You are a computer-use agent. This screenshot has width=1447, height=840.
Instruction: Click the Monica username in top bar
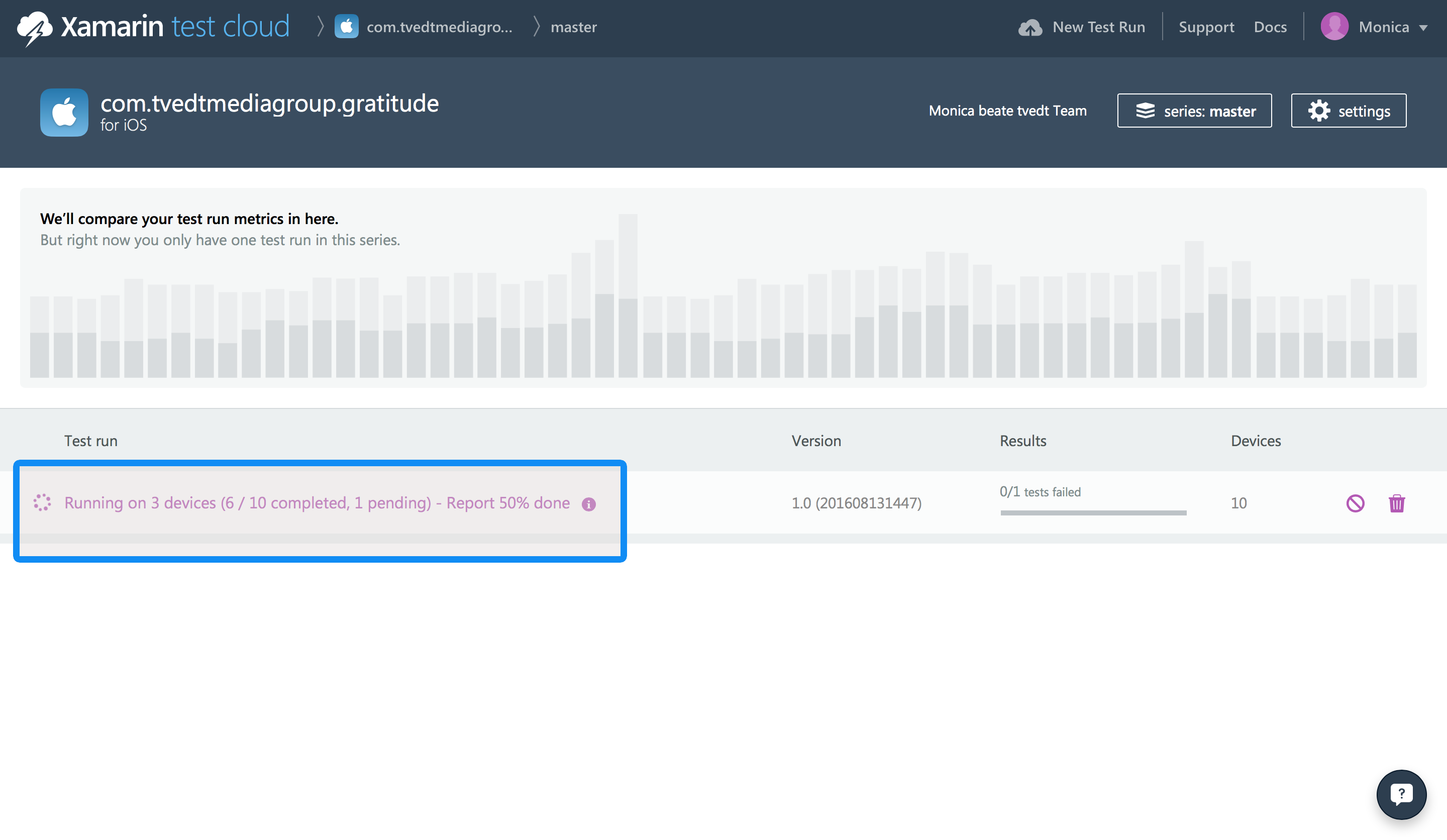pos(1384,27)
